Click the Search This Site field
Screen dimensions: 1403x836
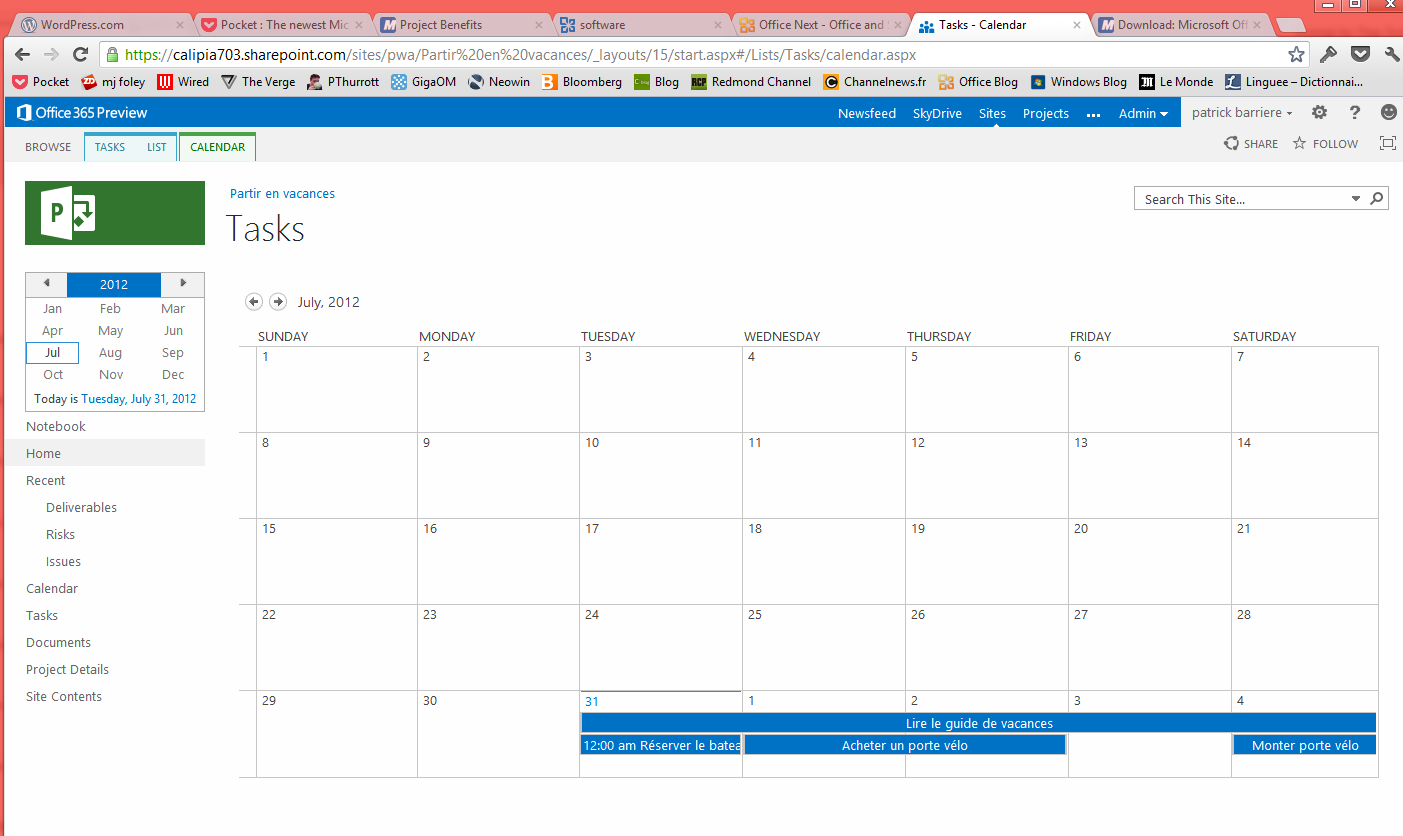click(1240, 199)
